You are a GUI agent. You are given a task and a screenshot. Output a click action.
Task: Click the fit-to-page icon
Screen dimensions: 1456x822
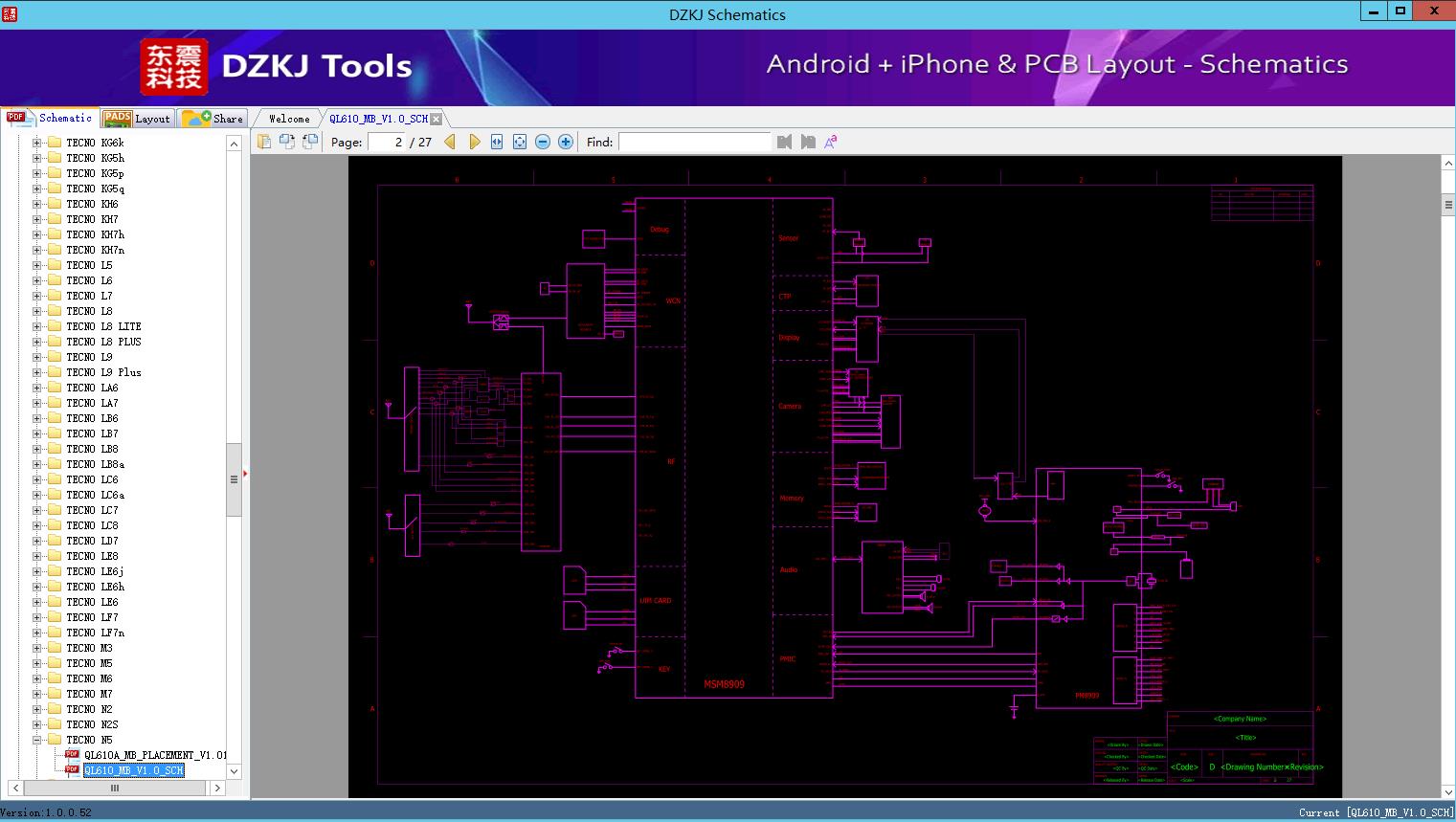520,142
